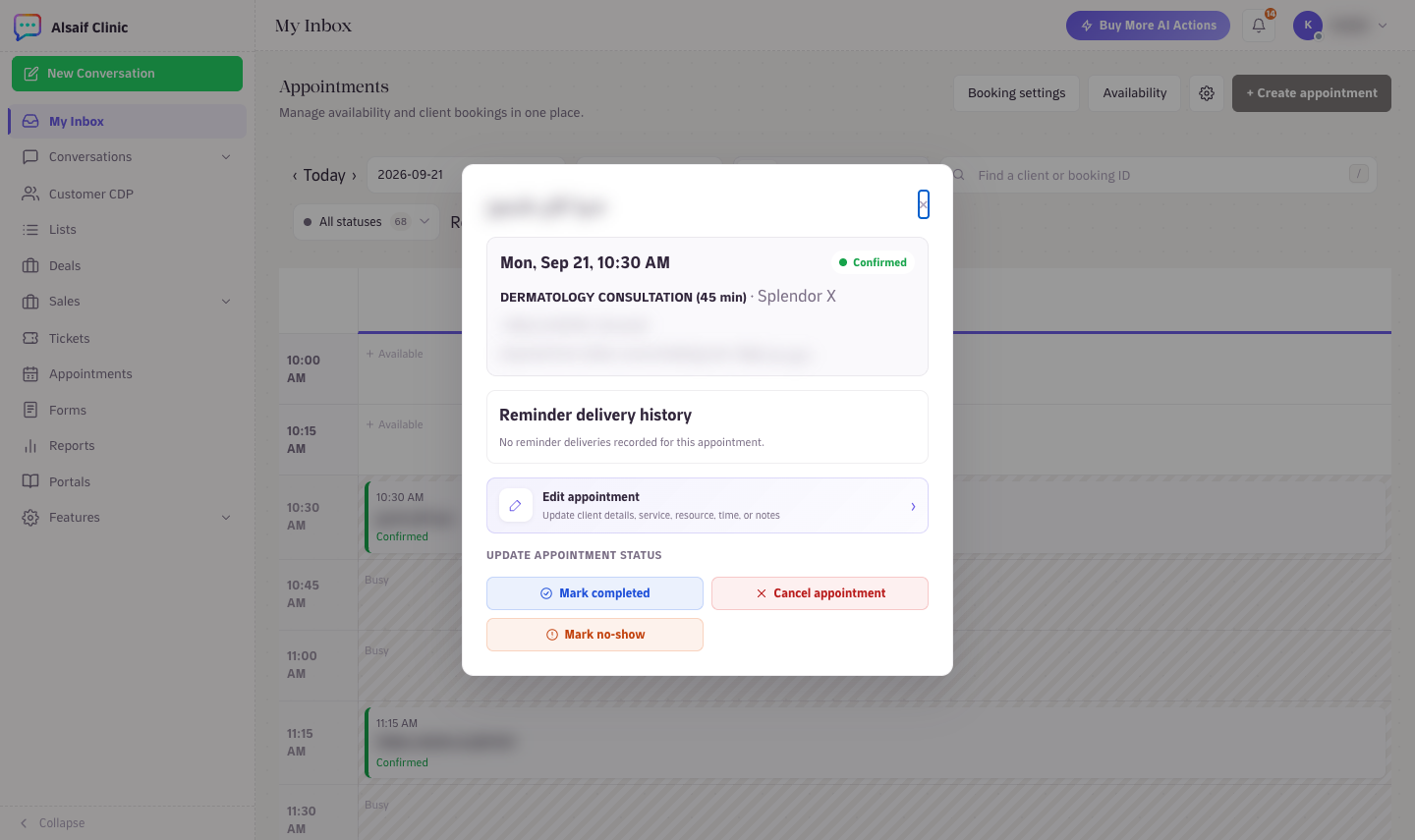Open the Tickets menu item
This screenshot has height=840, width=1415.
(128, 338)
